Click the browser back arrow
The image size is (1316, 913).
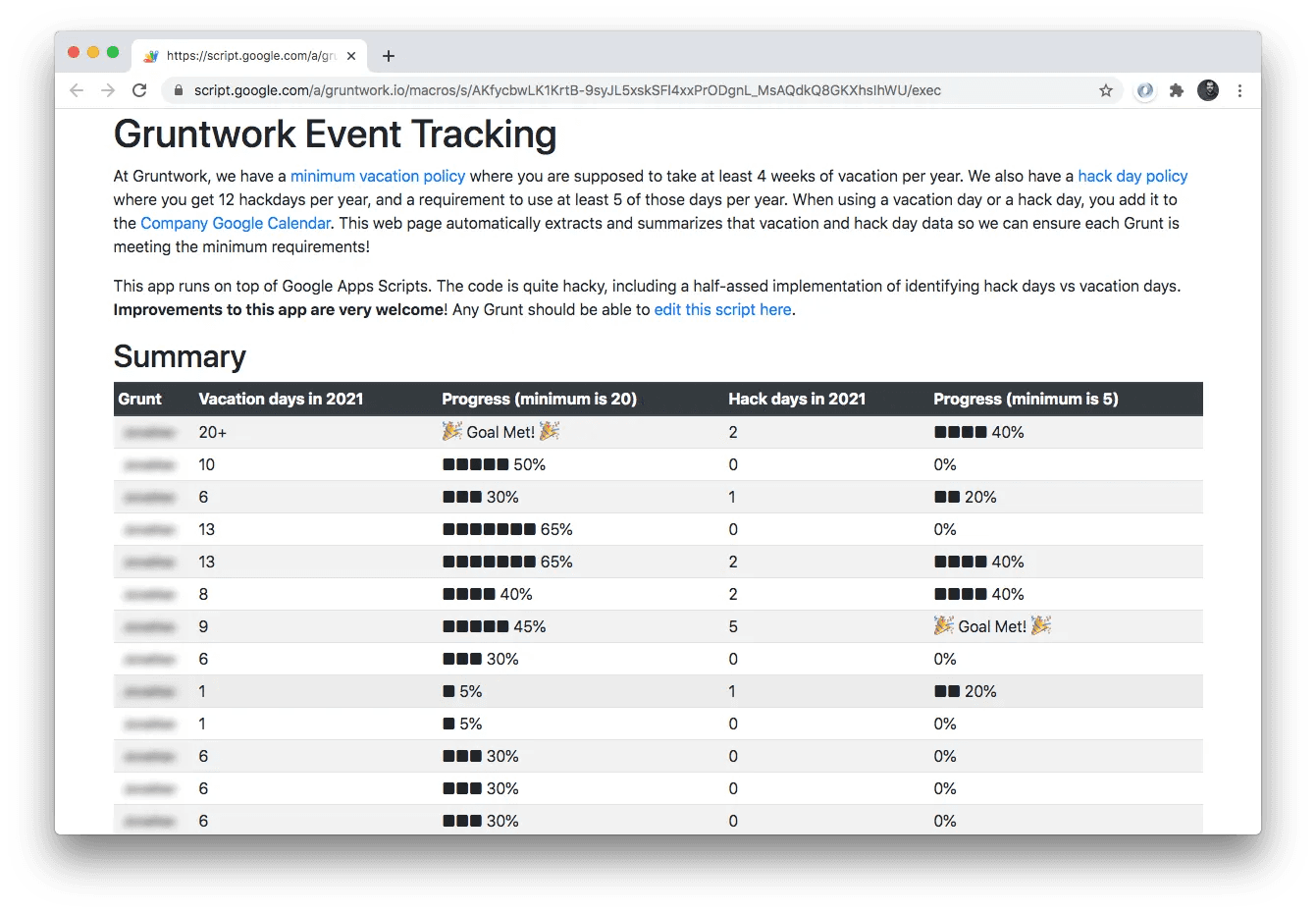(77, 90)
